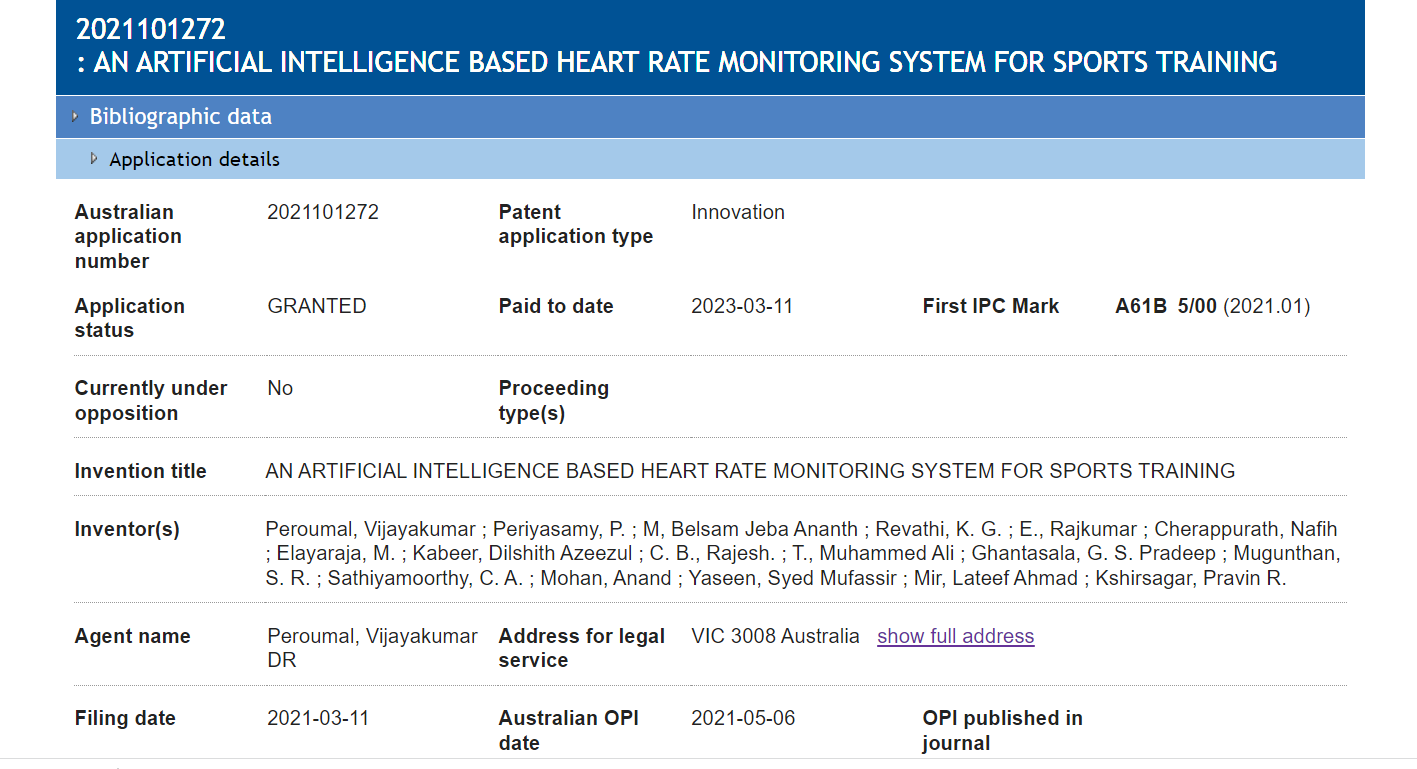Viewport: 1417px width, 769px height.
Task: Click the show full address link
Action: 955,636
